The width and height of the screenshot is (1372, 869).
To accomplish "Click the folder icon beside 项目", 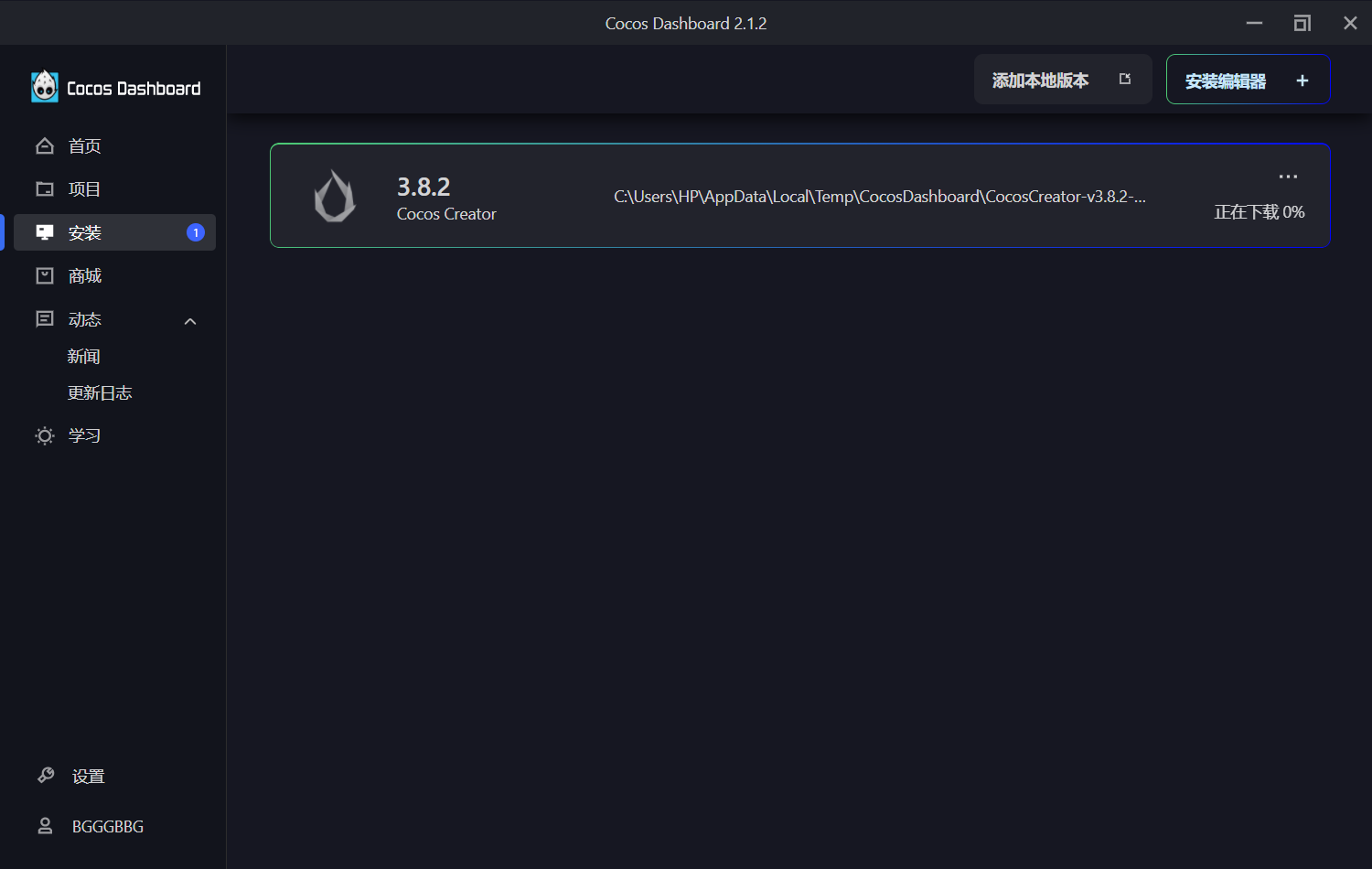I will [45, 189].
